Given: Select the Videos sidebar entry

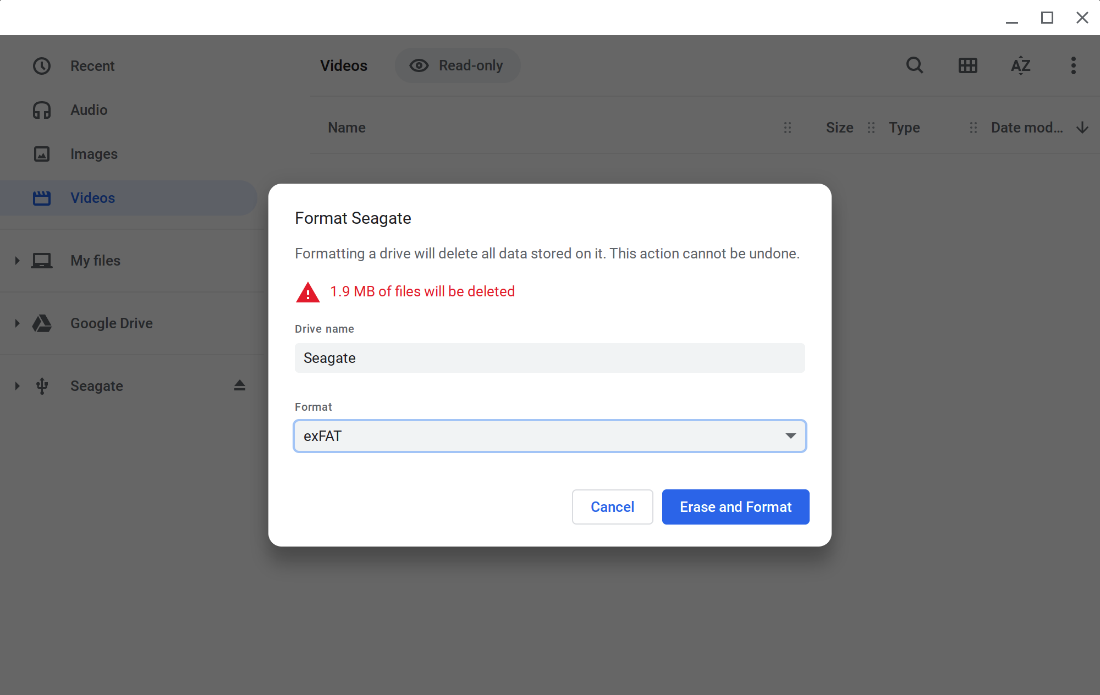Looking at the screenshot, I should 93,197.
